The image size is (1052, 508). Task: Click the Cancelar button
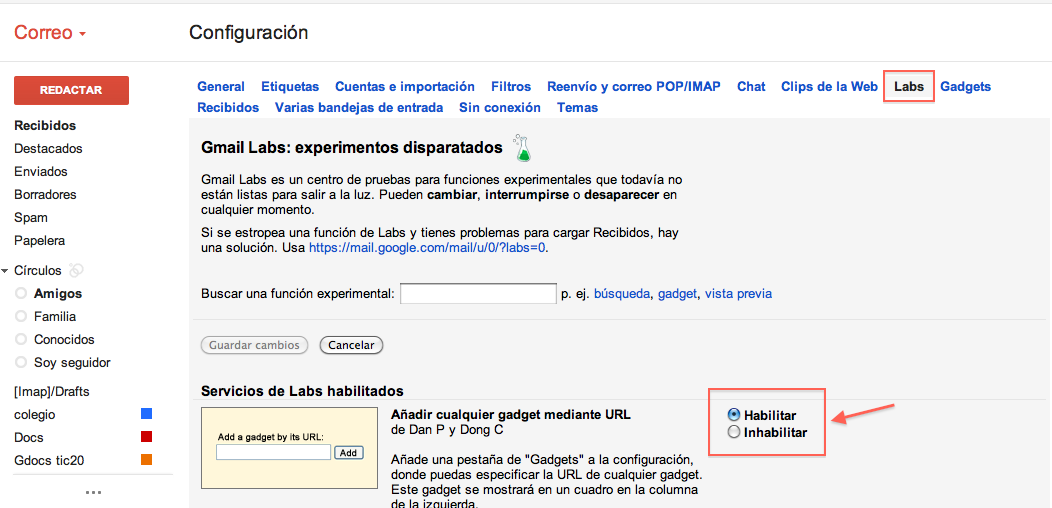click(352, 345)
